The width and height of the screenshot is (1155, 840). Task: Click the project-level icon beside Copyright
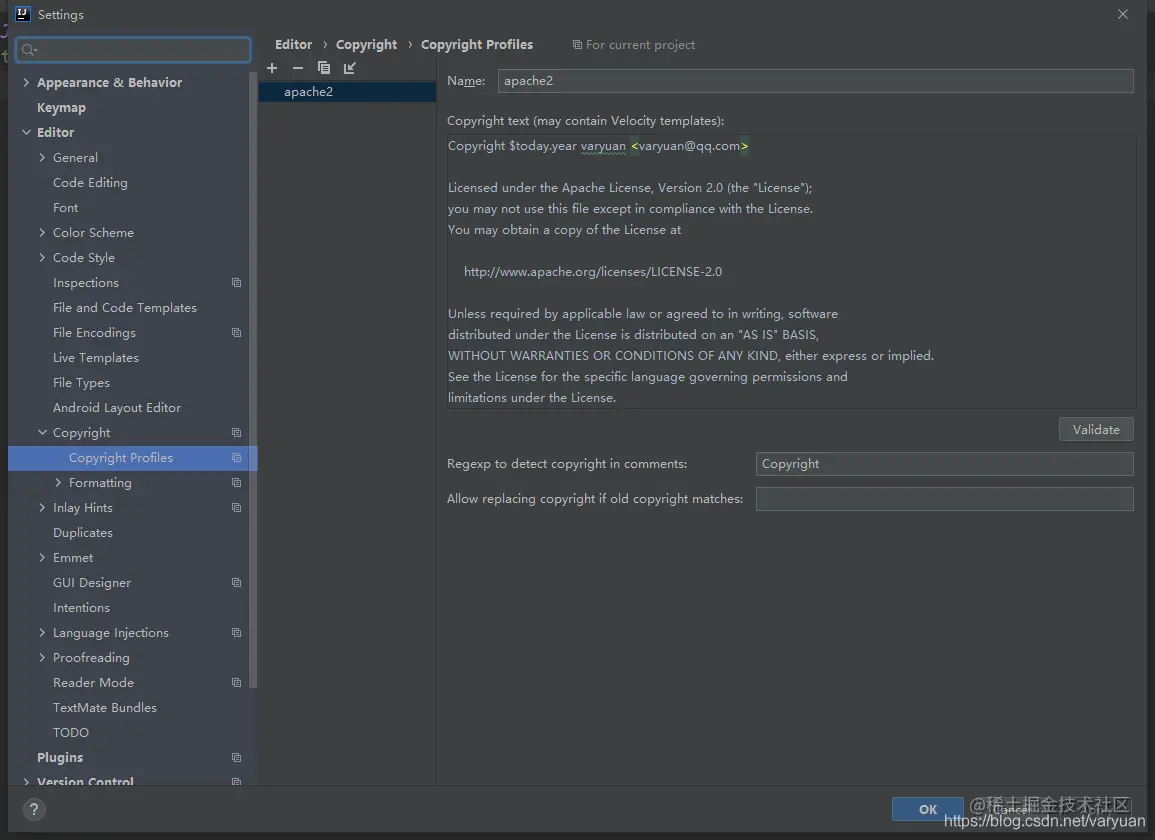coord(236,433)
